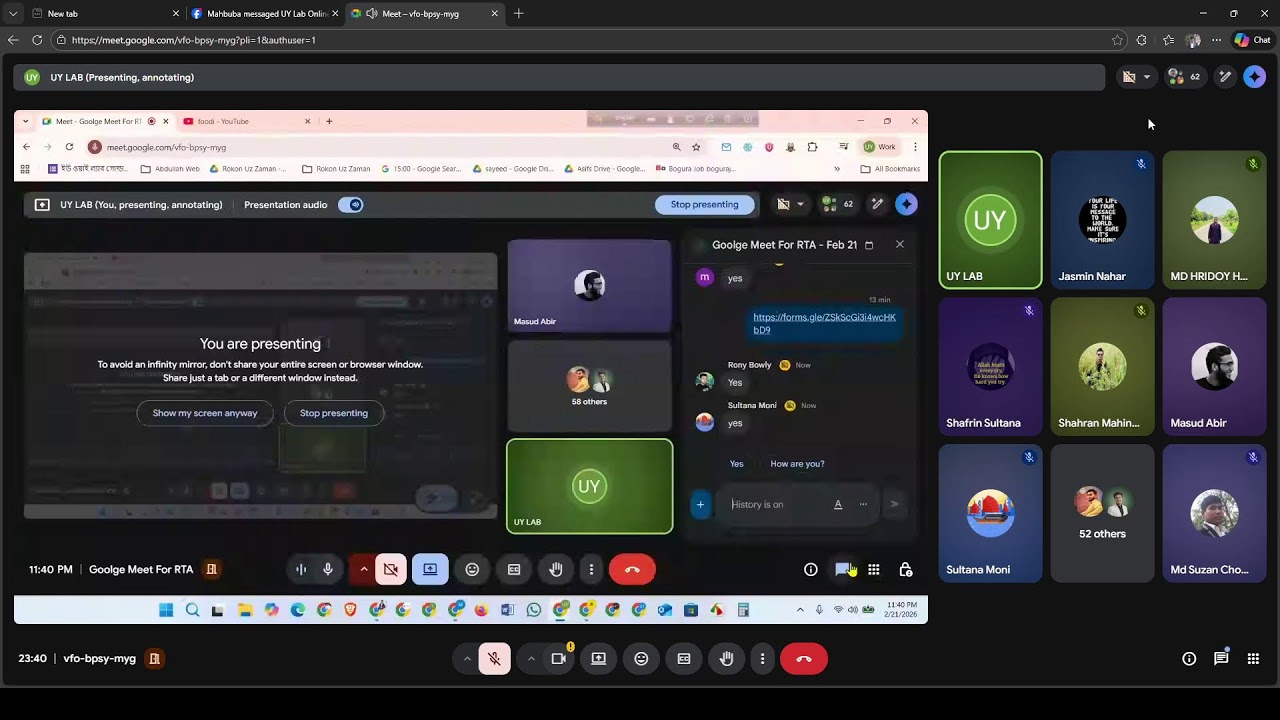Open the tab search chevron at top left
The width and height of the screenshot is (1280, 720).
pyautogui.click(x=12, y=14)
